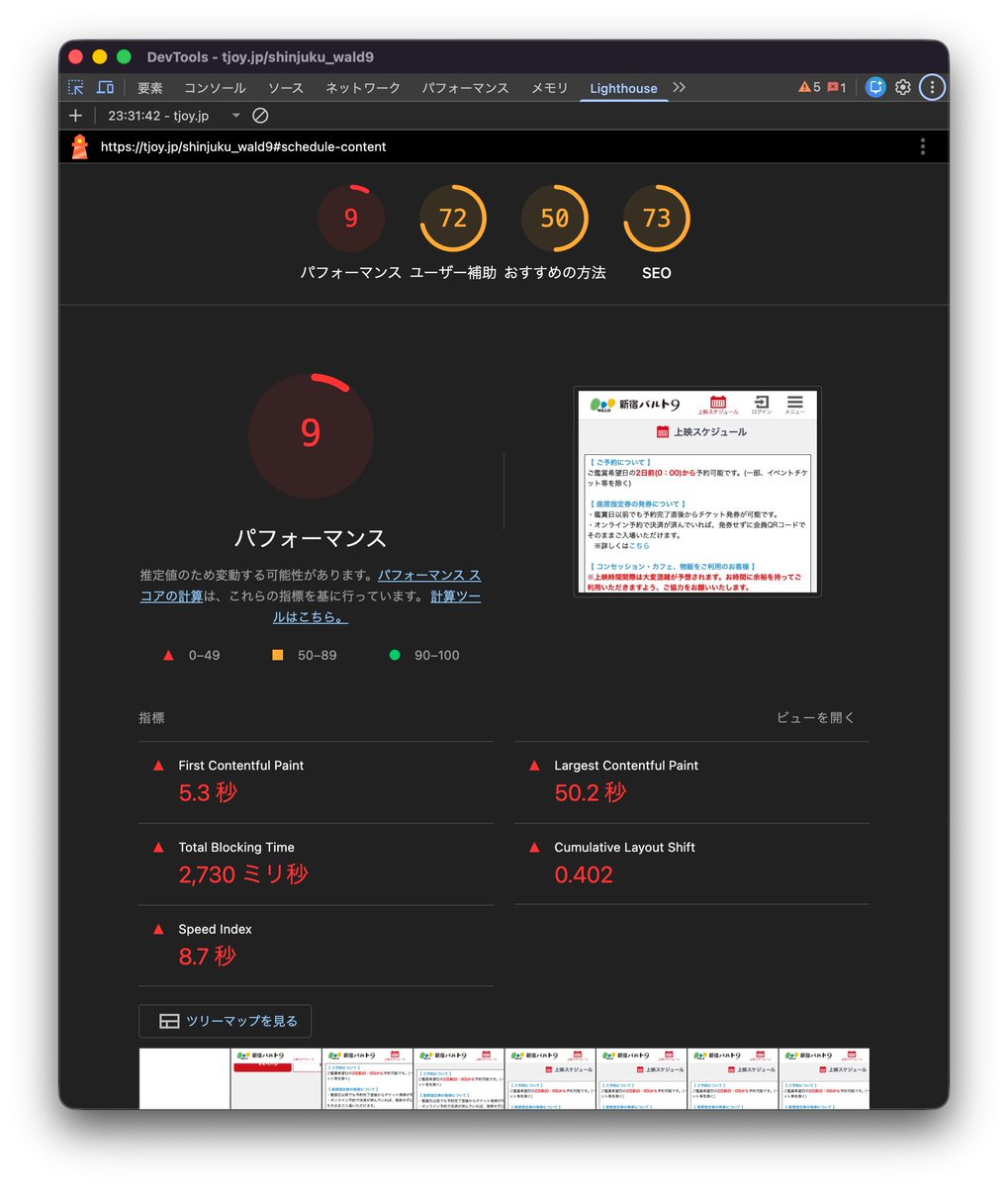Click the second filmstrip frame with red bar
Viewport: 1008px width, 1187px height.
pyautogui.click(x=276, y=1079)
